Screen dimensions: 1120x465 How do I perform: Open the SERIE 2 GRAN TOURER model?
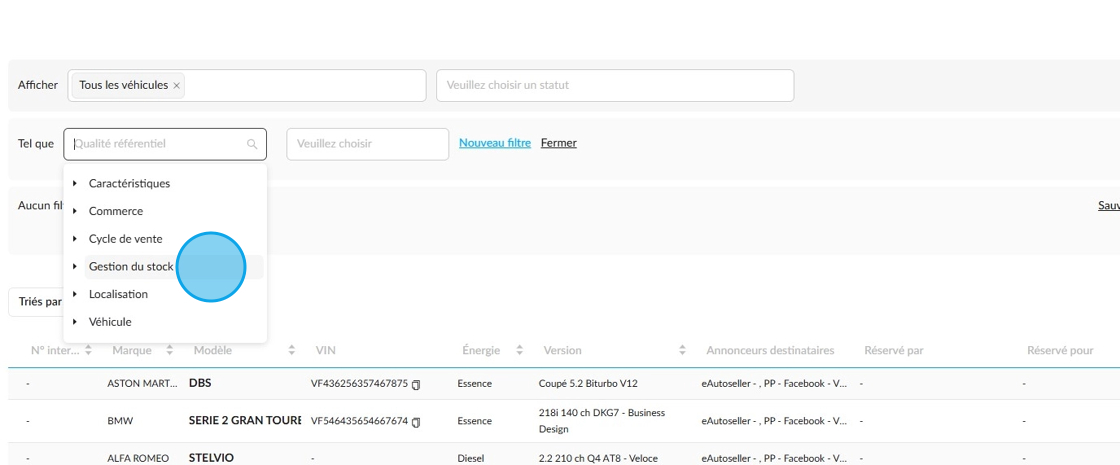click(244, 421)
